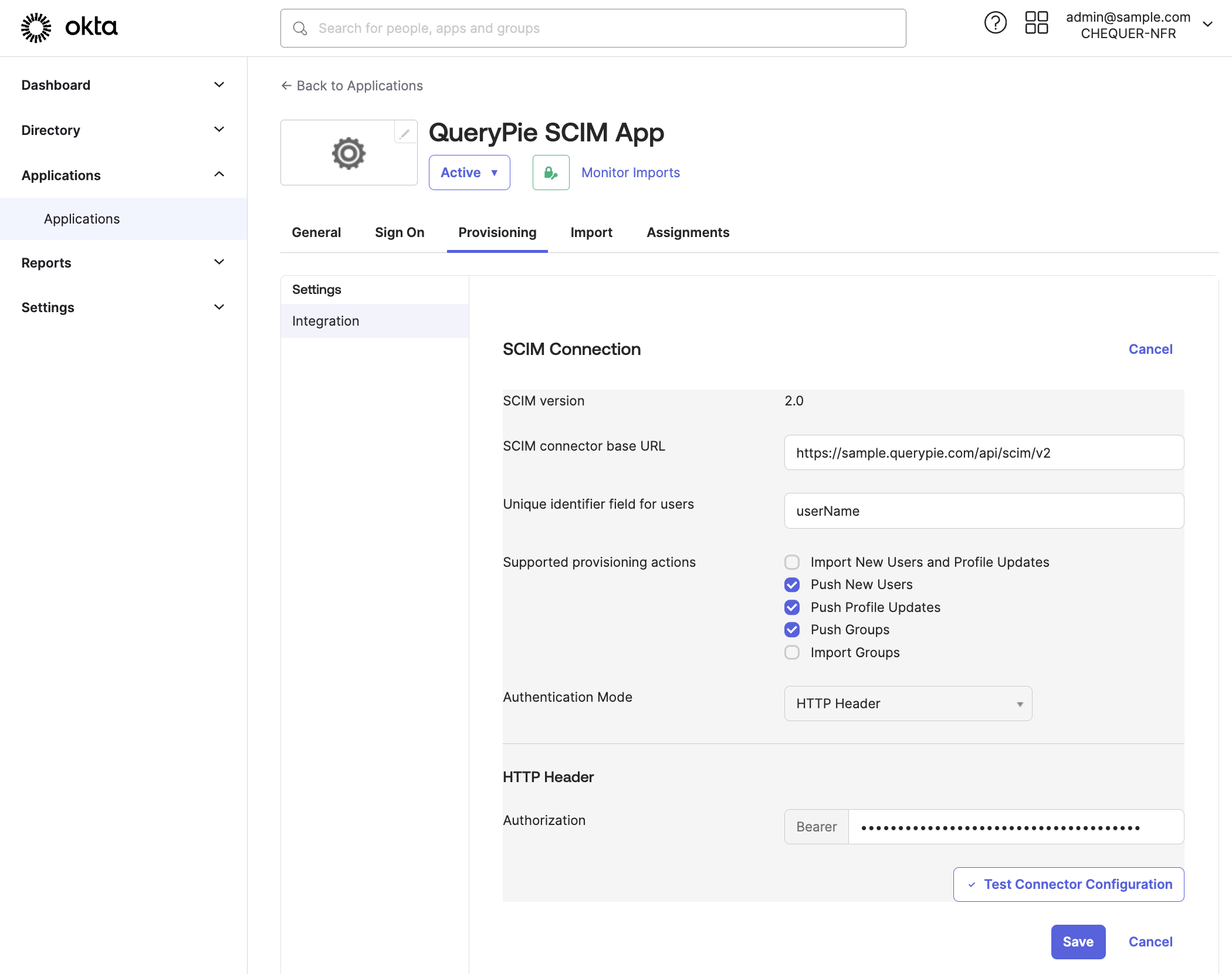Expand the Directory sidebar section
Image resolution: width=1232 pixels, height=974 pixels.
123,130
